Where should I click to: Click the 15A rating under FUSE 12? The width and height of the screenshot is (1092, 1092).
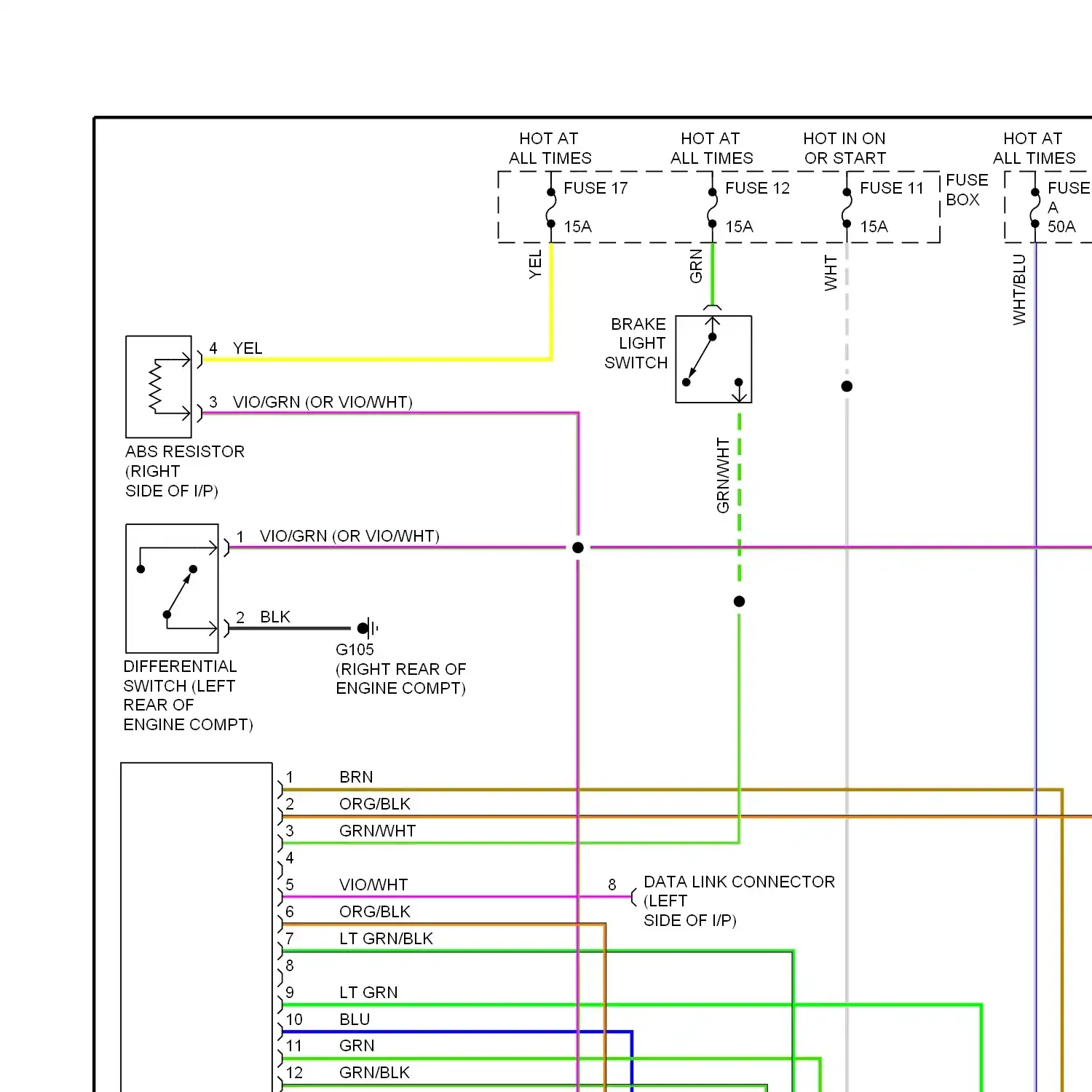pos(739,226)
